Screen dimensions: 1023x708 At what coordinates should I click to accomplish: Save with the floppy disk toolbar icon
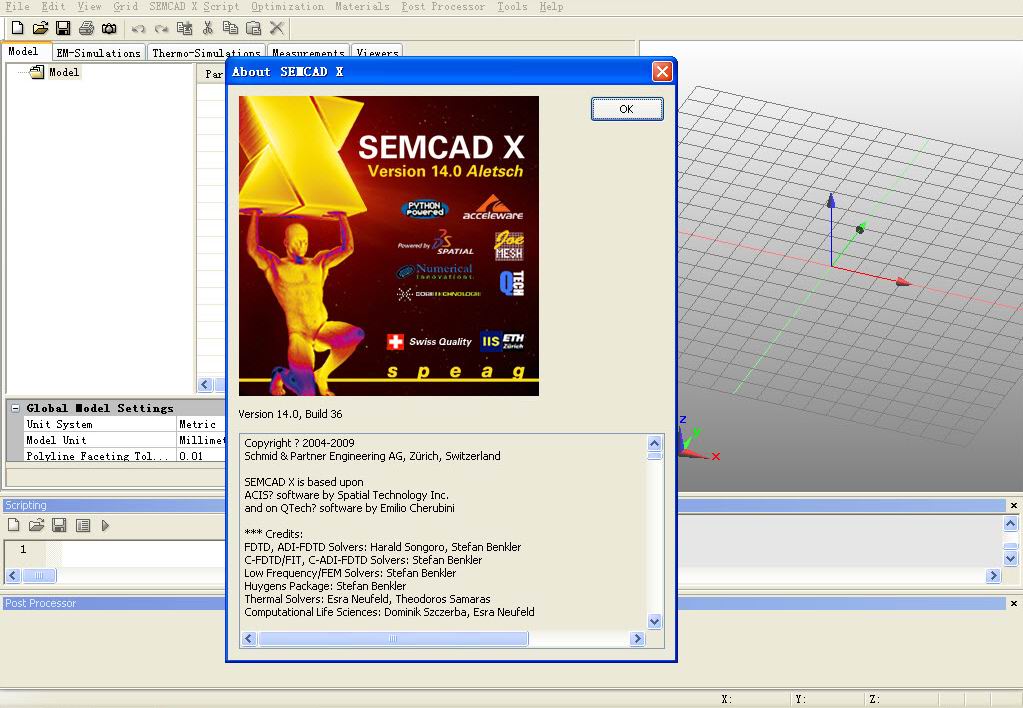click(63, 28)
